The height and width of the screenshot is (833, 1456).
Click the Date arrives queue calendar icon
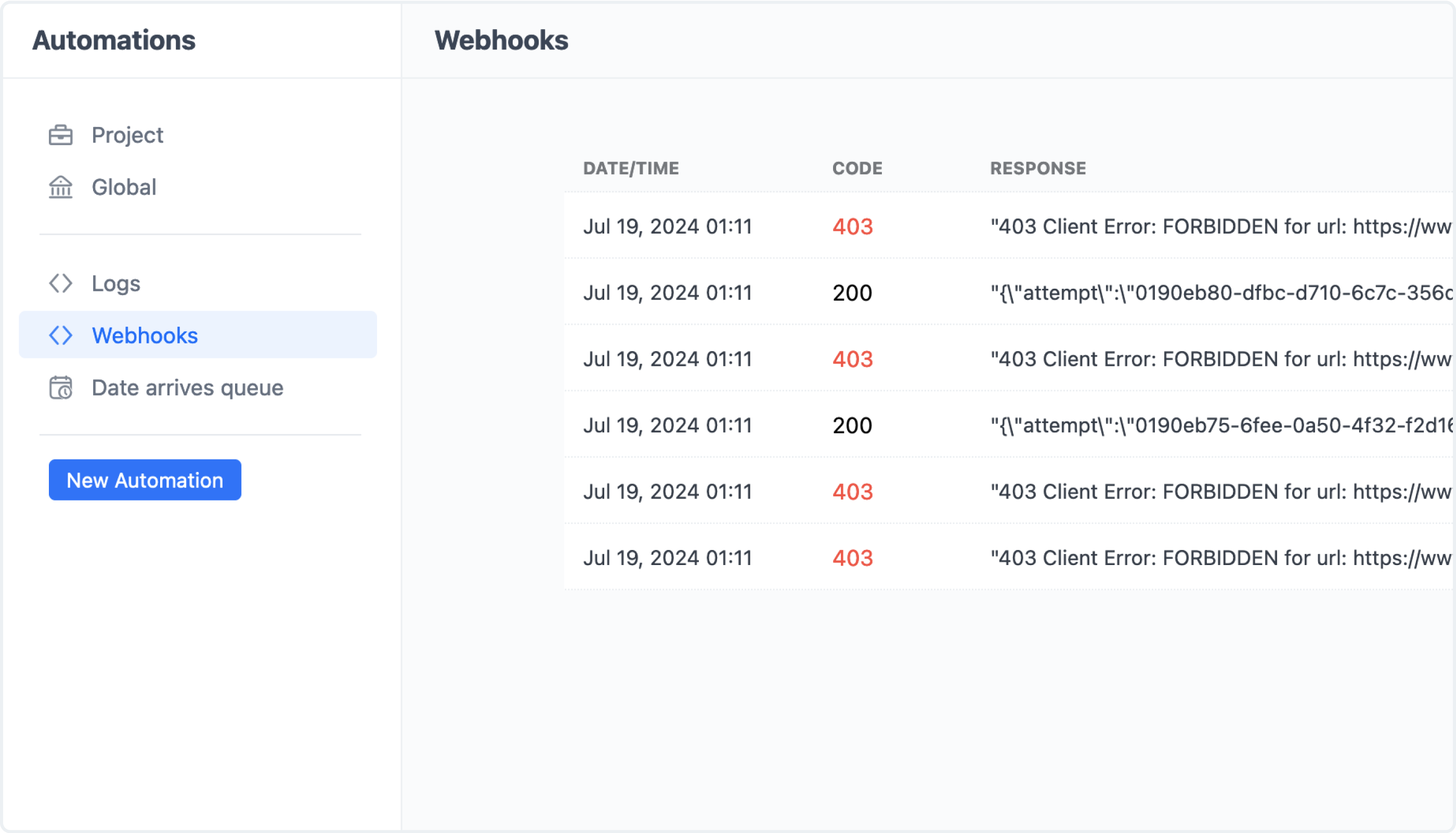(61, 388)
